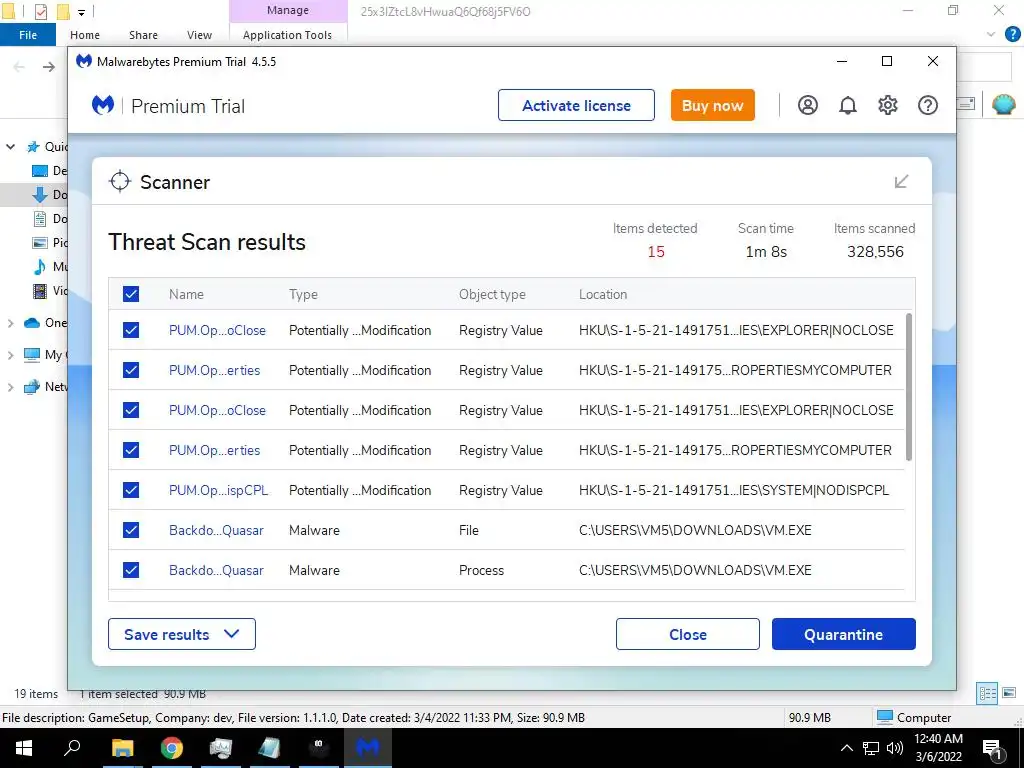
Task: Open the notepad-like app in taskbar
Action: coord(269,748)
